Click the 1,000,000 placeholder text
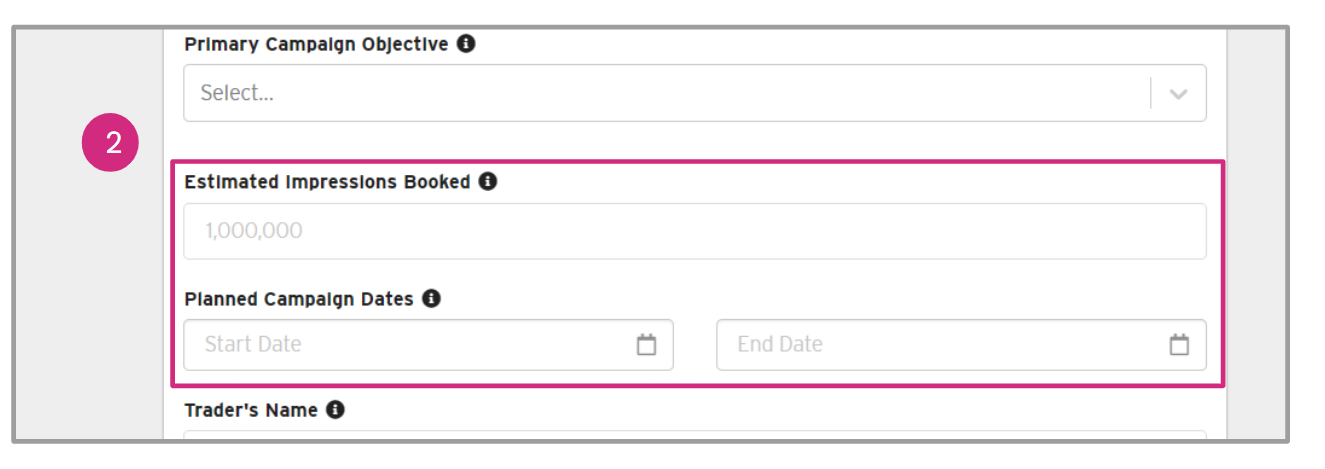Image resolution: width=1325 pixels, height=469 pixels. (253, 231)
